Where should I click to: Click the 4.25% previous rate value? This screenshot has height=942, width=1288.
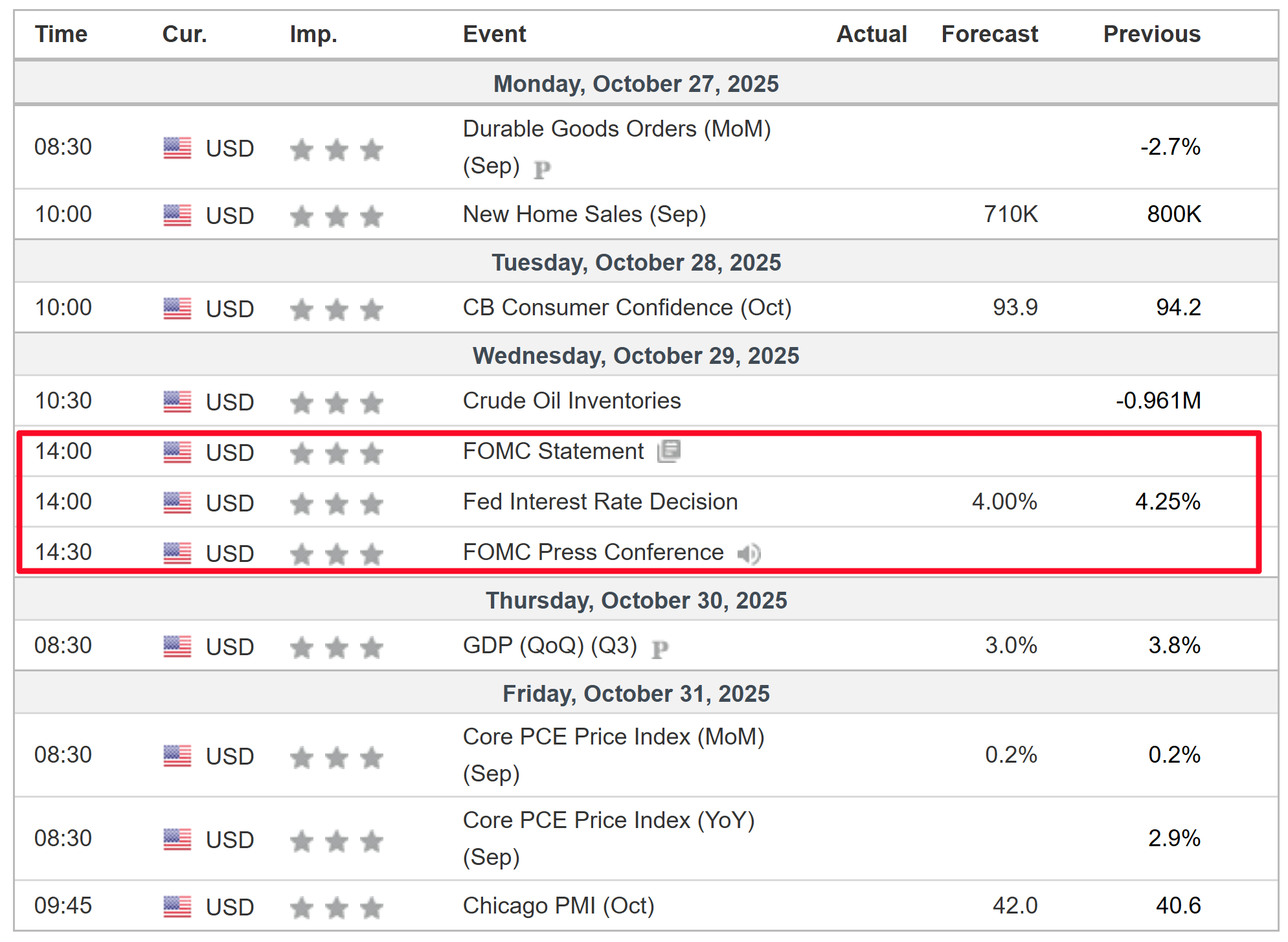[1167, 502]
